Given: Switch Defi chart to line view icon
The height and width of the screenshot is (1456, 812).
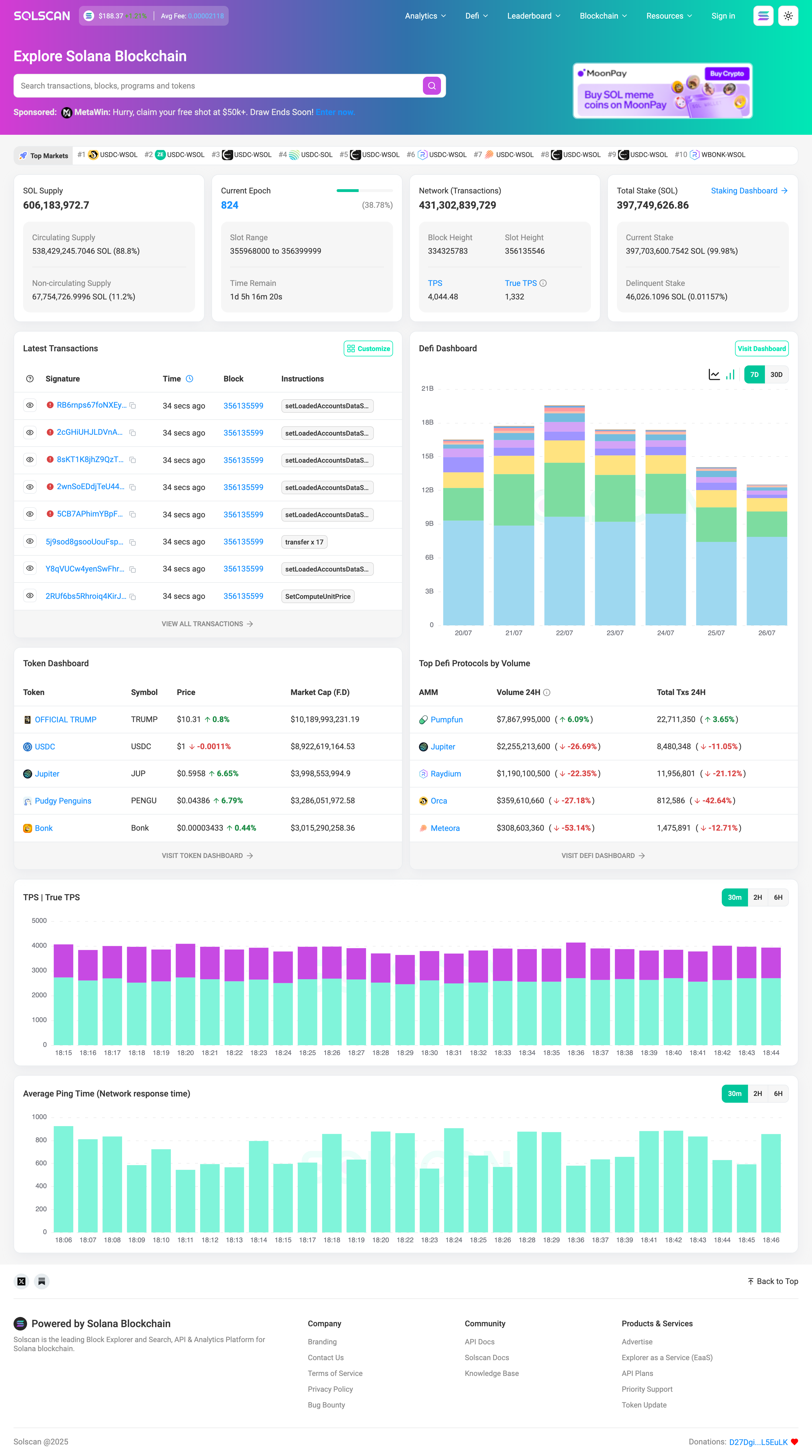Looking at the screenshot, I should [714, 375].
